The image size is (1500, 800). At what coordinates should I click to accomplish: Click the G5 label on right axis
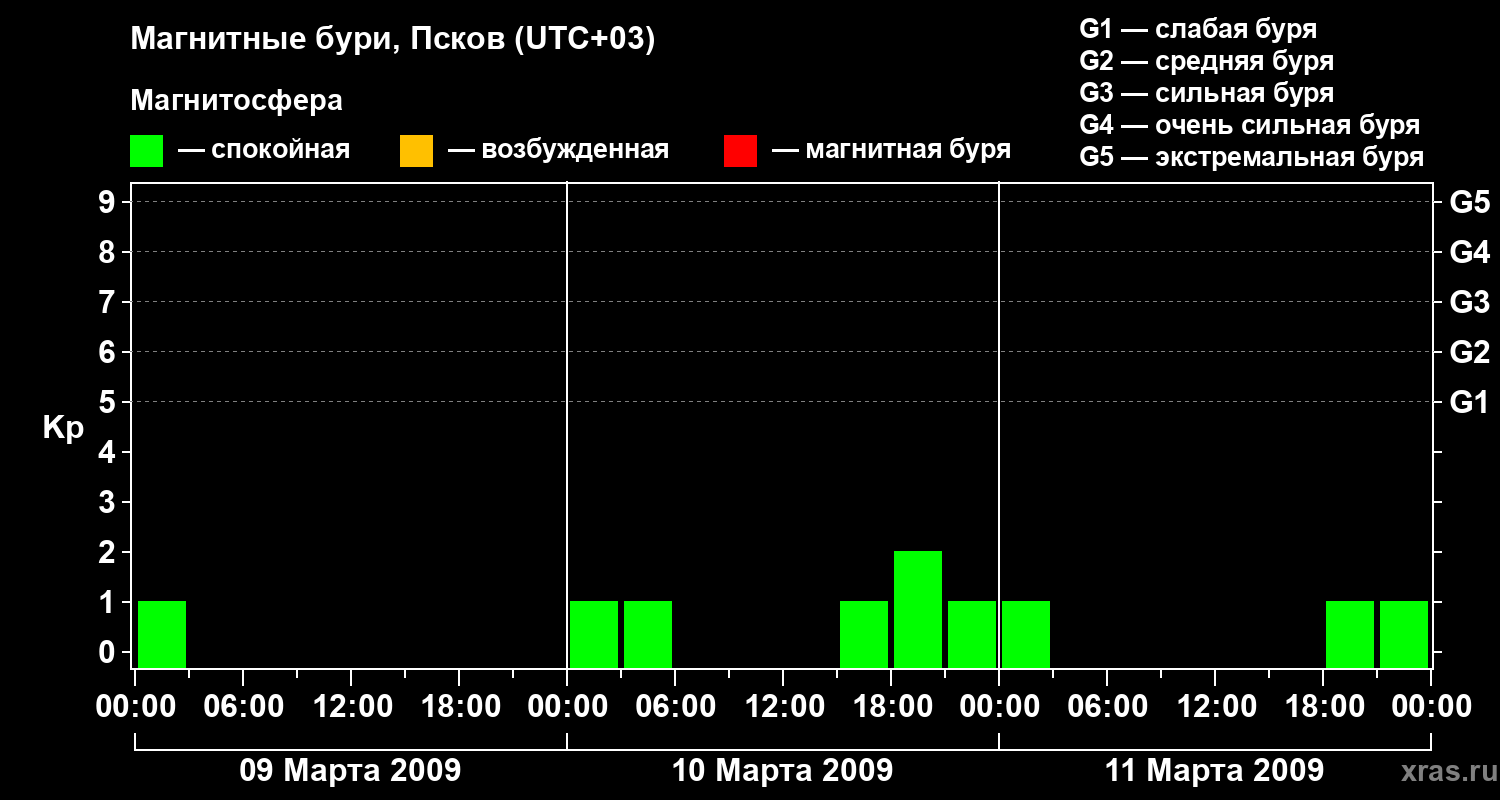coord(1469,202)
